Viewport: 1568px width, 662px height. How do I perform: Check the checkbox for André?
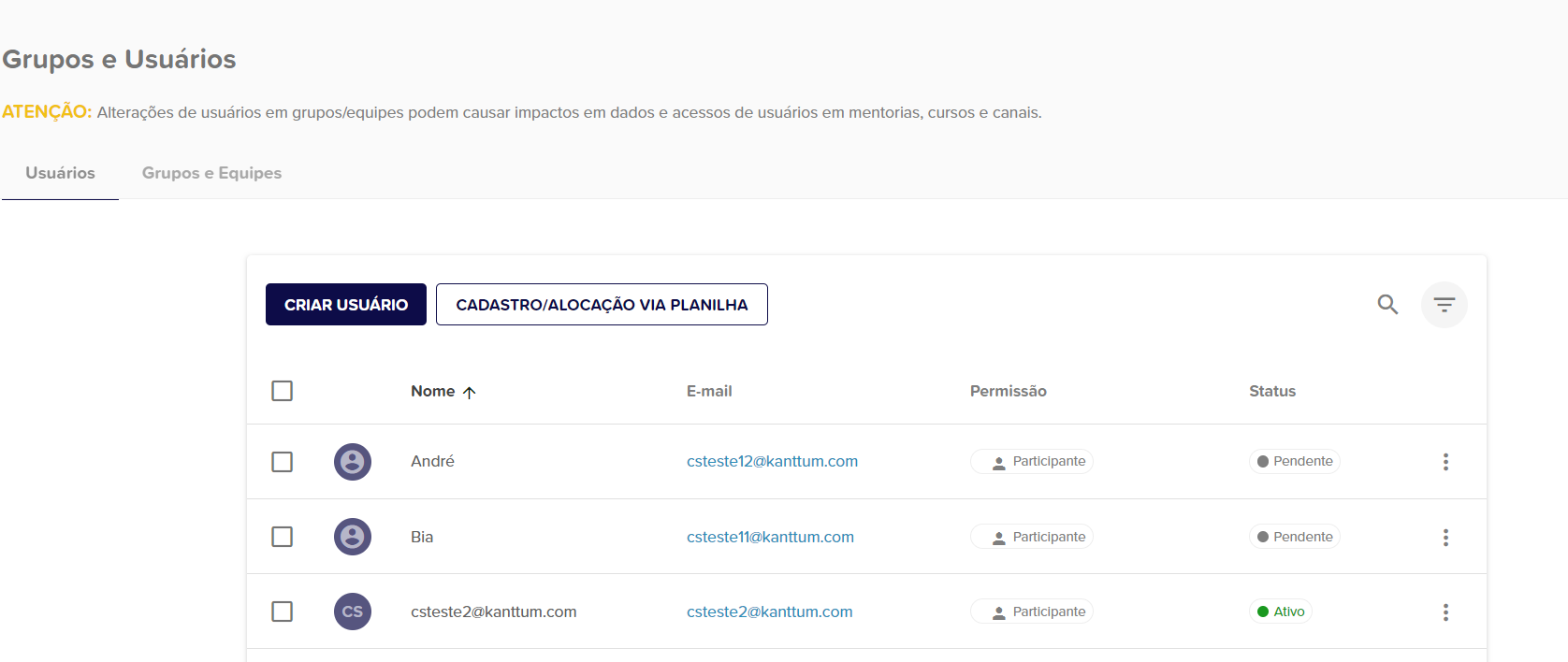point(282,462)
